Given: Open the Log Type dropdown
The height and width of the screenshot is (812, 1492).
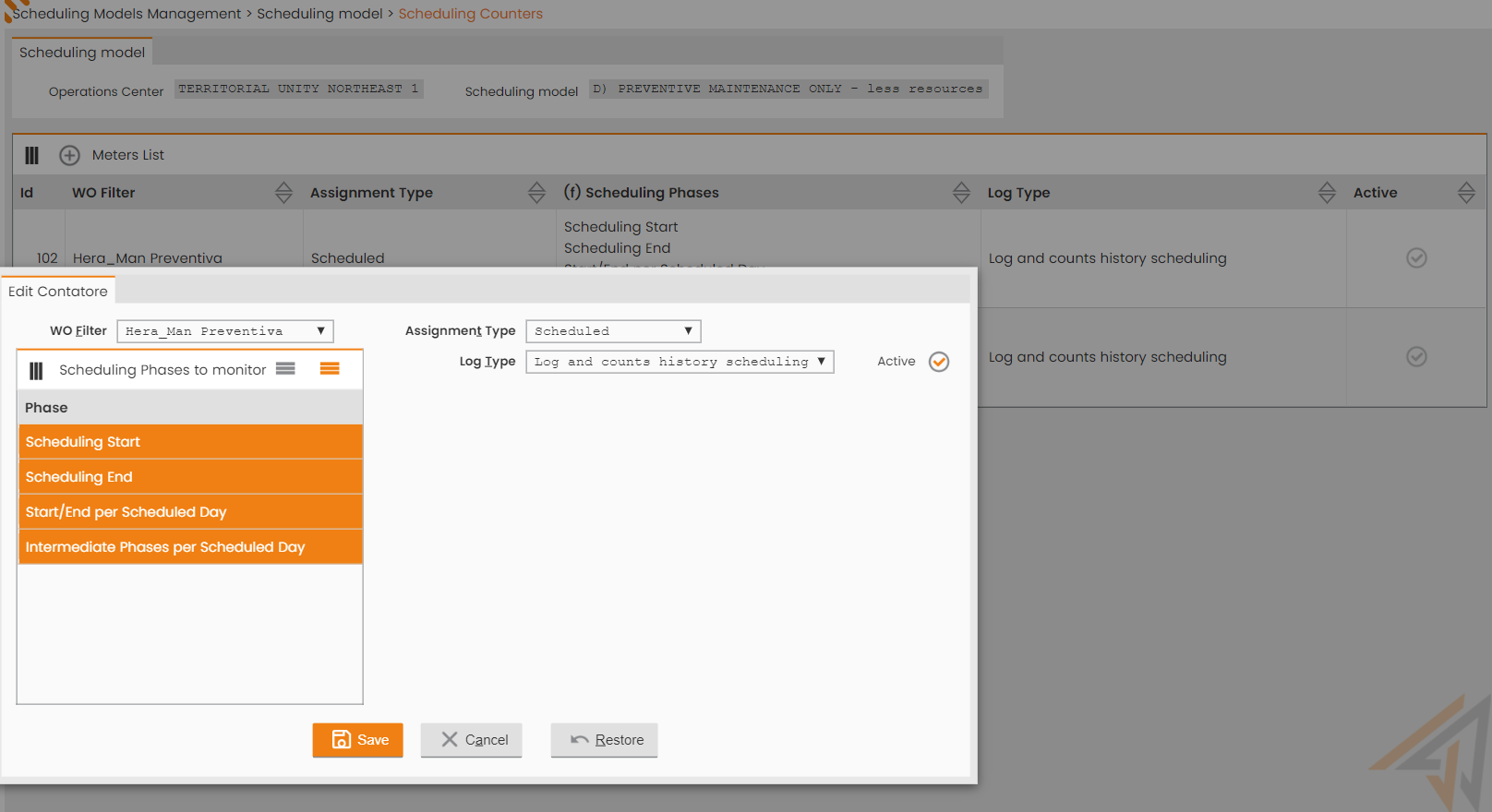Looking at the screenshot, I should (x=680, y=362).
